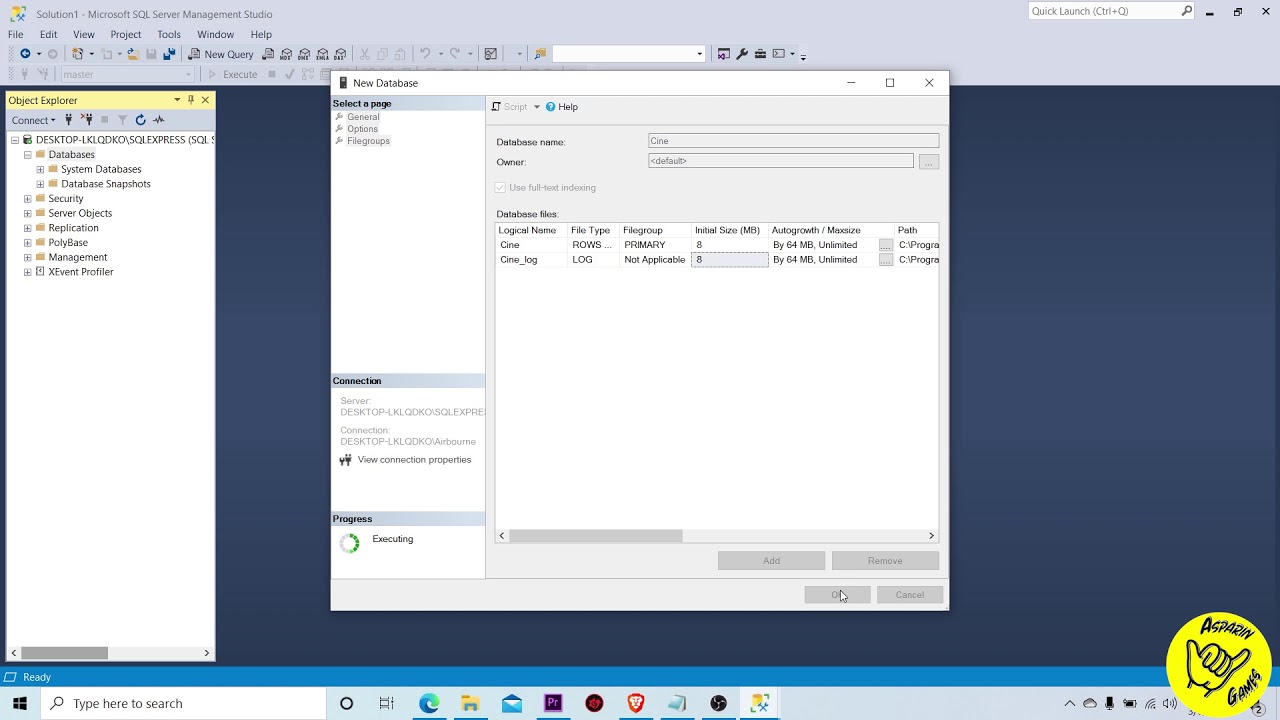Click the Navigate Backward toolbar icon
The height and width of the screenshot is (720, 1280).
[x=25, y=54]
